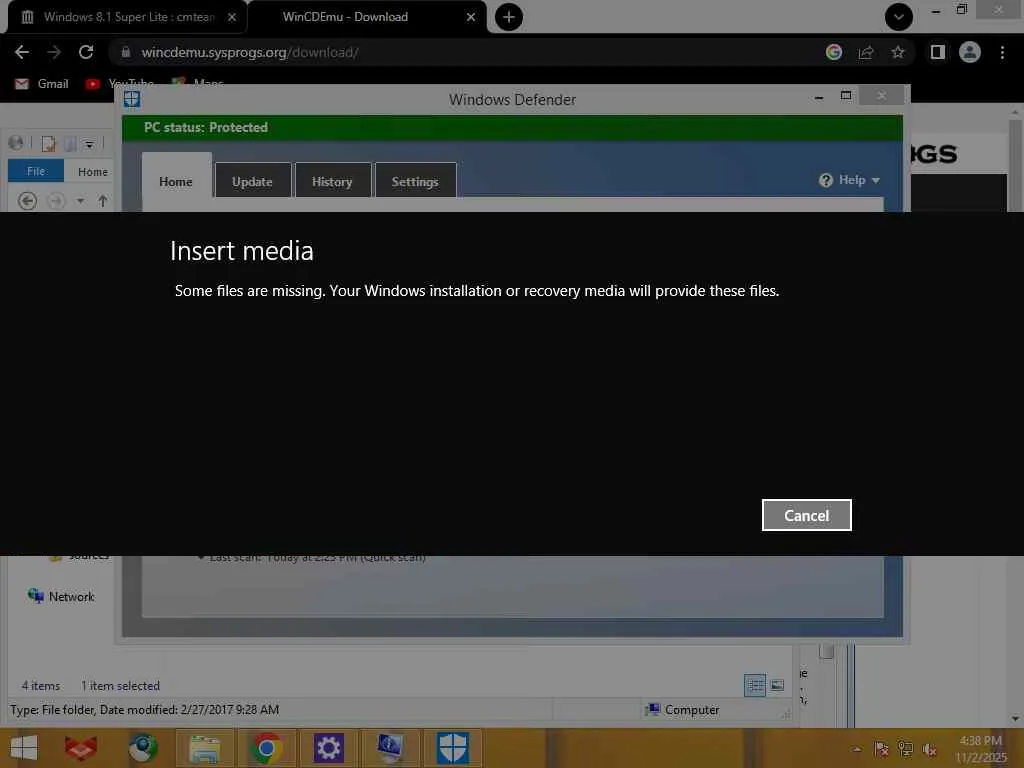The width and height of the screenshot is (1024, 768).
Task: Click the web page vertical scrollbar down arrow
Action: pyautogui.click(x=1015, y=718)
